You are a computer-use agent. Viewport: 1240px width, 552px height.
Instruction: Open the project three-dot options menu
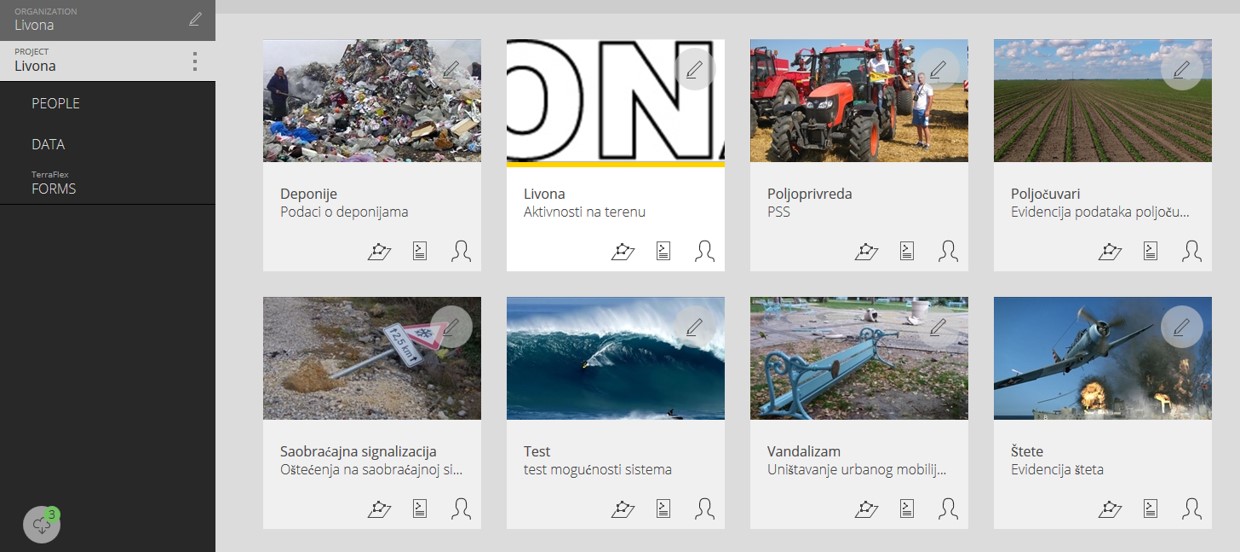pos(195,61)
